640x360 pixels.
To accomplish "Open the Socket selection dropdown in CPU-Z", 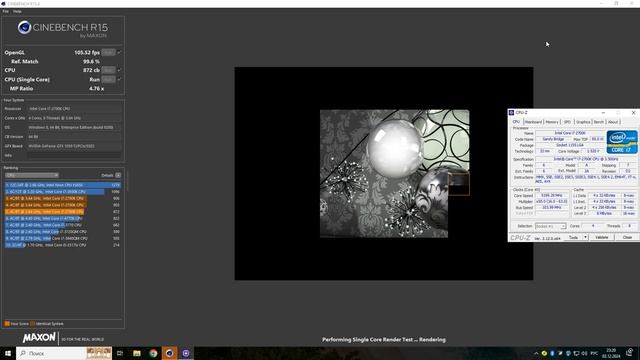I will (x=550, y=226).
